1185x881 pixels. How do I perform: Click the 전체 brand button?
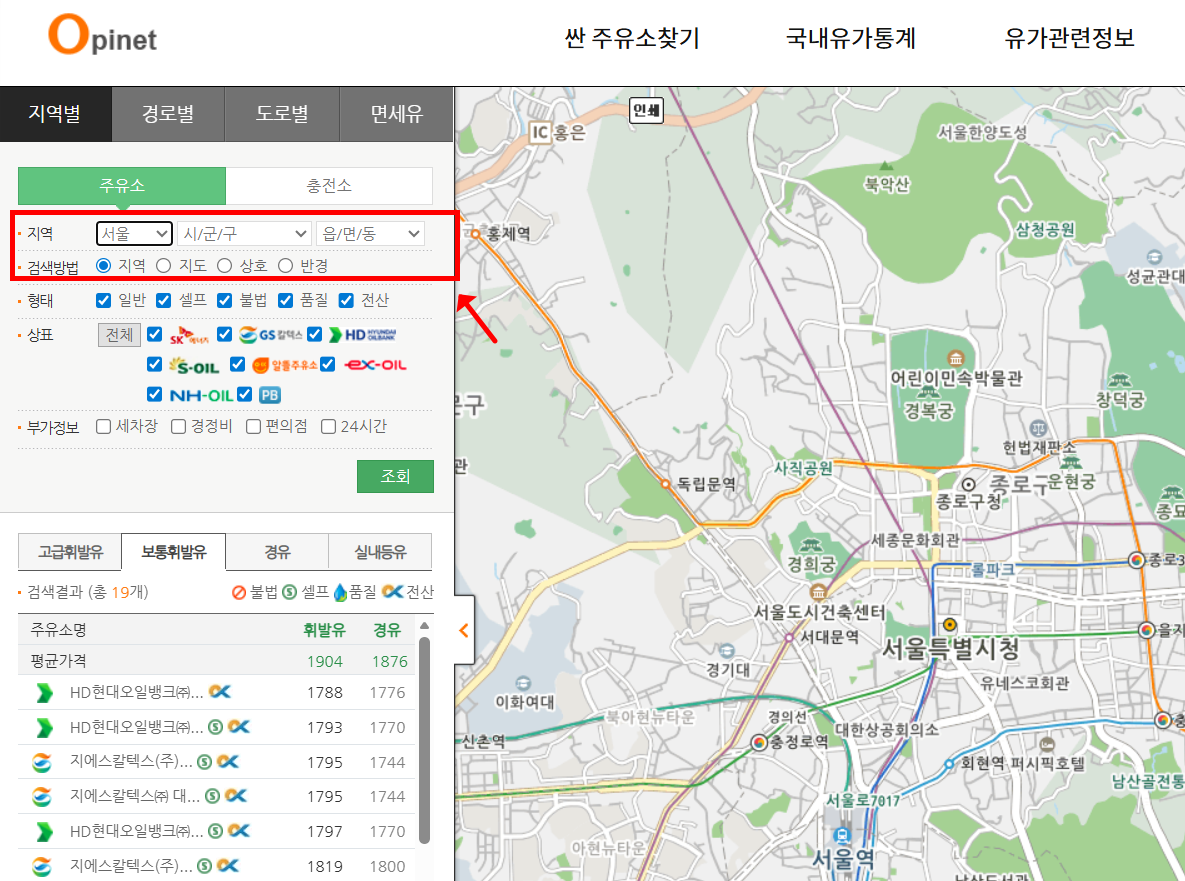[x=119, y=335]
